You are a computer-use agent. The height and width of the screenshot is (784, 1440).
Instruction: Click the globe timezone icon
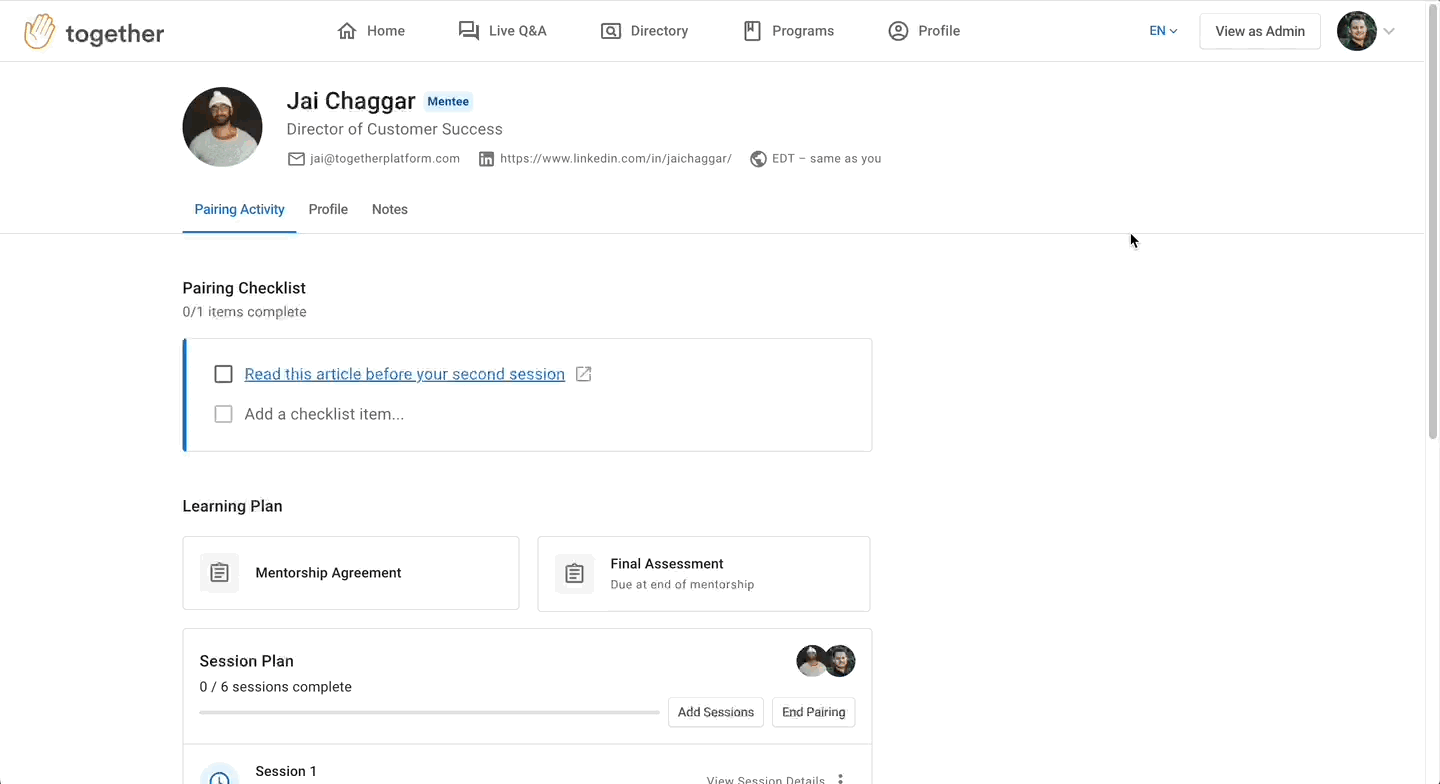point(758,159)
